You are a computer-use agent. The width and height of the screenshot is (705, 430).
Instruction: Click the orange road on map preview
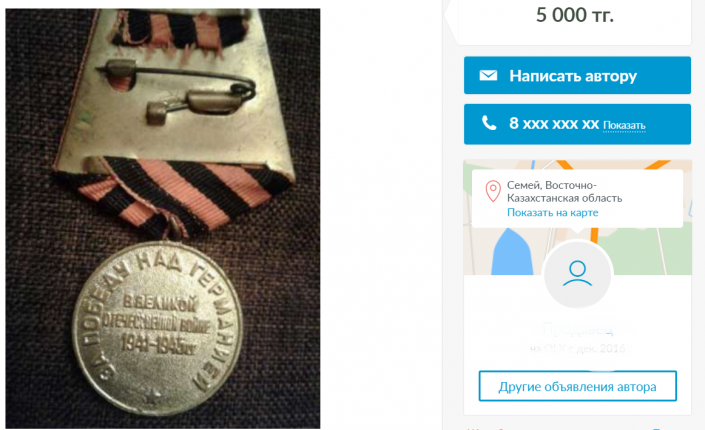click(x=594, y=235)
